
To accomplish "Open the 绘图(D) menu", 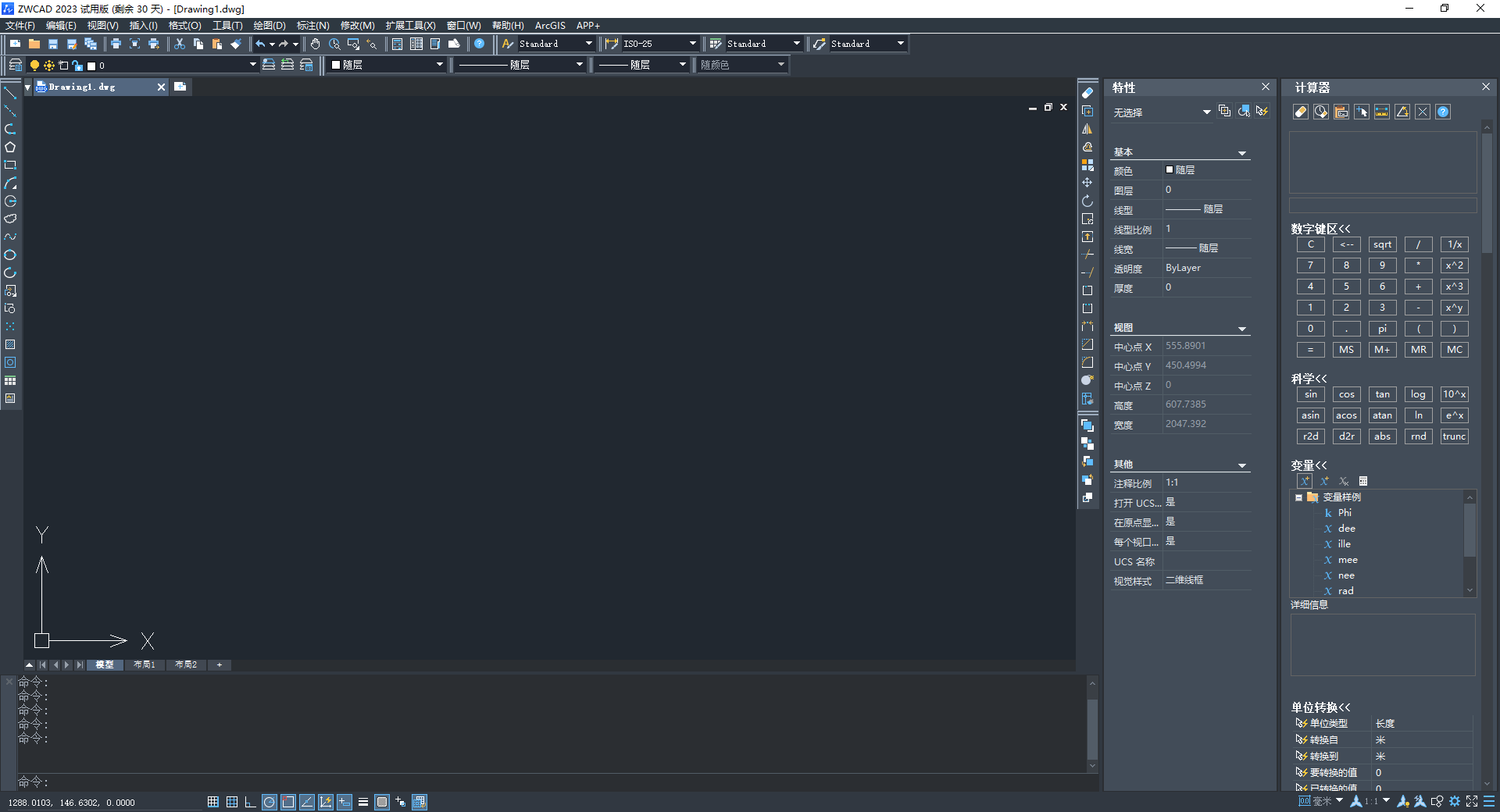I will click(270, 26).
